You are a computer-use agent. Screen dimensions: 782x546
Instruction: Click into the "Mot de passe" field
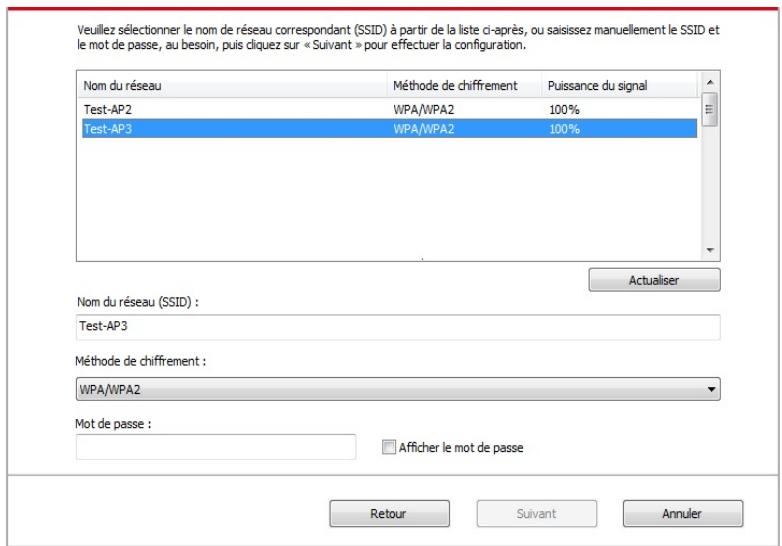[x=215, y=447]
